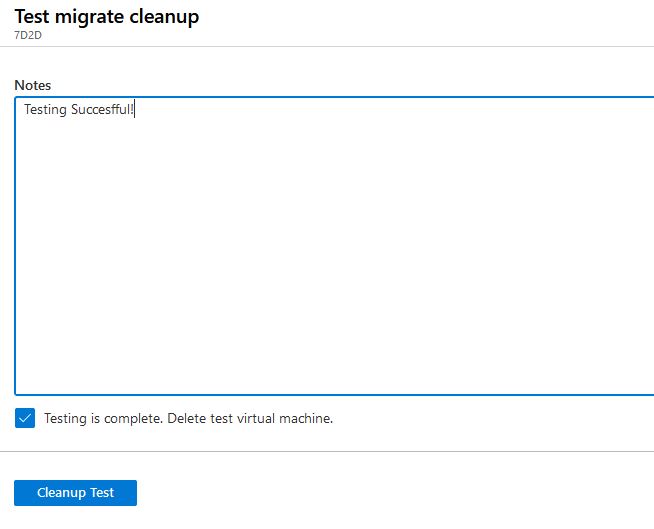The width and height of the screenshot is (654, 529).
Task: Click the 'Test migrate cleanup' page title
Action: (x=107, y=17)
